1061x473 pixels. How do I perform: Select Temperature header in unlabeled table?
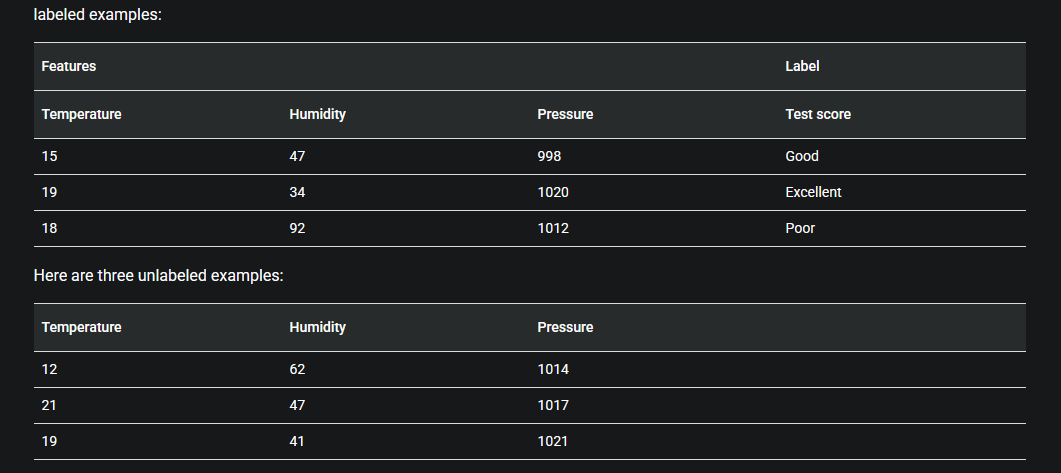(158, 328)
